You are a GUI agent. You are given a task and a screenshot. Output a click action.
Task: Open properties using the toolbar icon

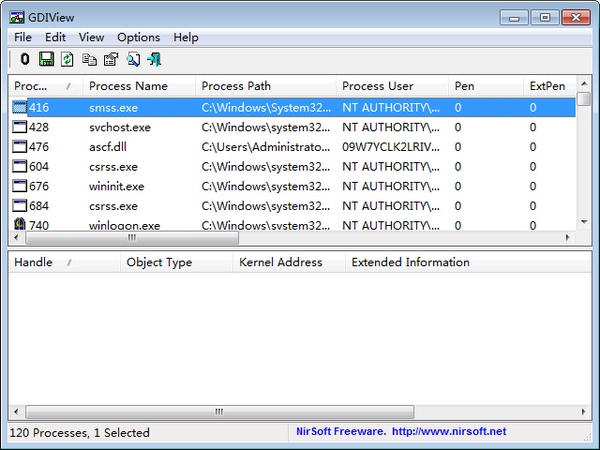[111, 60]
